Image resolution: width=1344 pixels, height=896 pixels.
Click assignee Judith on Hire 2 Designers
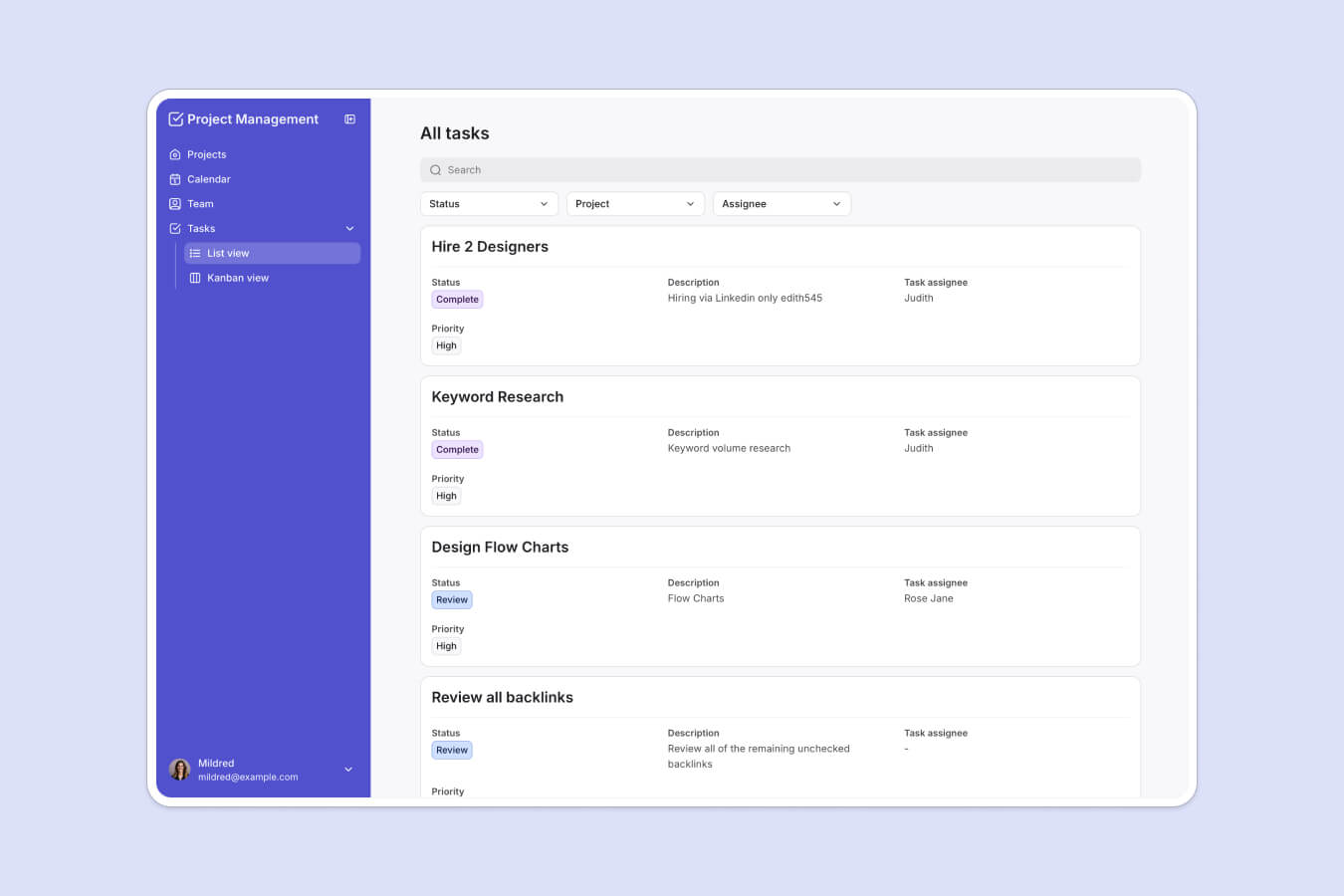pos(919,299)
